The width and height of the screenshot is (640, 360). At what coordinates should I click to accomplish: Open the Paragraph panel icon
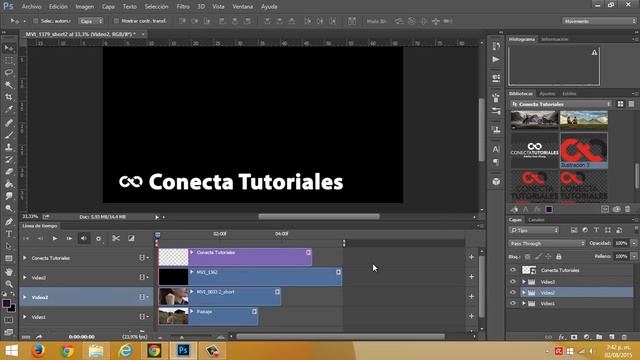496,162
